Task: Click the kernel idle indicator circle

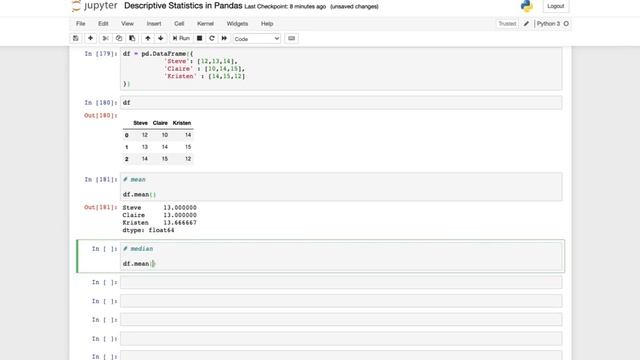Action: pos(566,24)
